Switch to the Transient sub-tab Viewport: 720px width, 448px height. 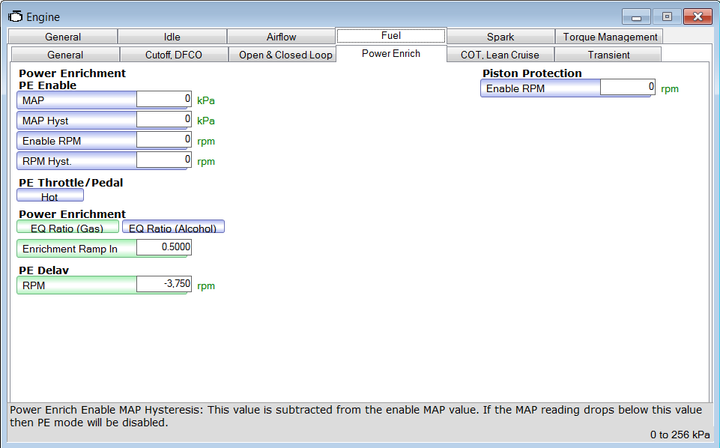click(x=609, y=55)
